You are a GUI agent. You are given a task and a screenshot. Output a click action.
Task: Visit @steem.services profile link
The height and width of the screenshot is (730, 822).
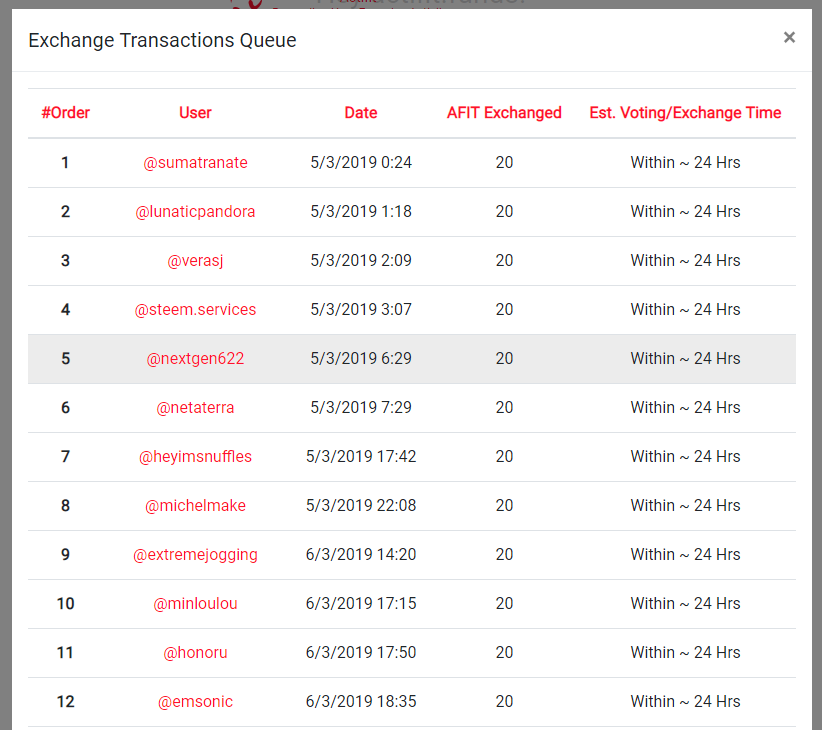pos(195,309)
